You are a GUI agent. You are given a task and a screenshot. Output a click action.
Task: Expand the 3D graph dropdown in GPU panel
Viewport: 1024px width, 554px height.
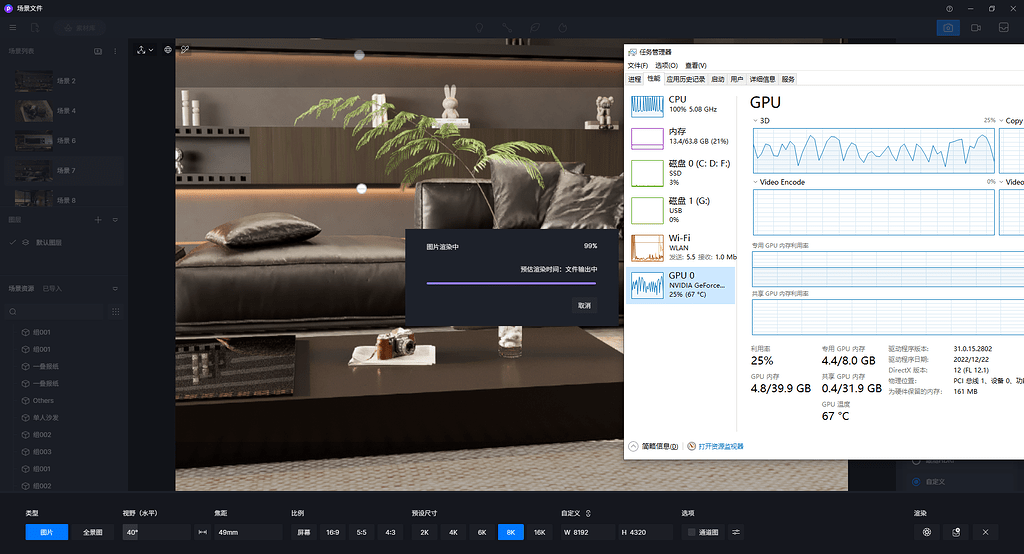(x=757, y=120)
